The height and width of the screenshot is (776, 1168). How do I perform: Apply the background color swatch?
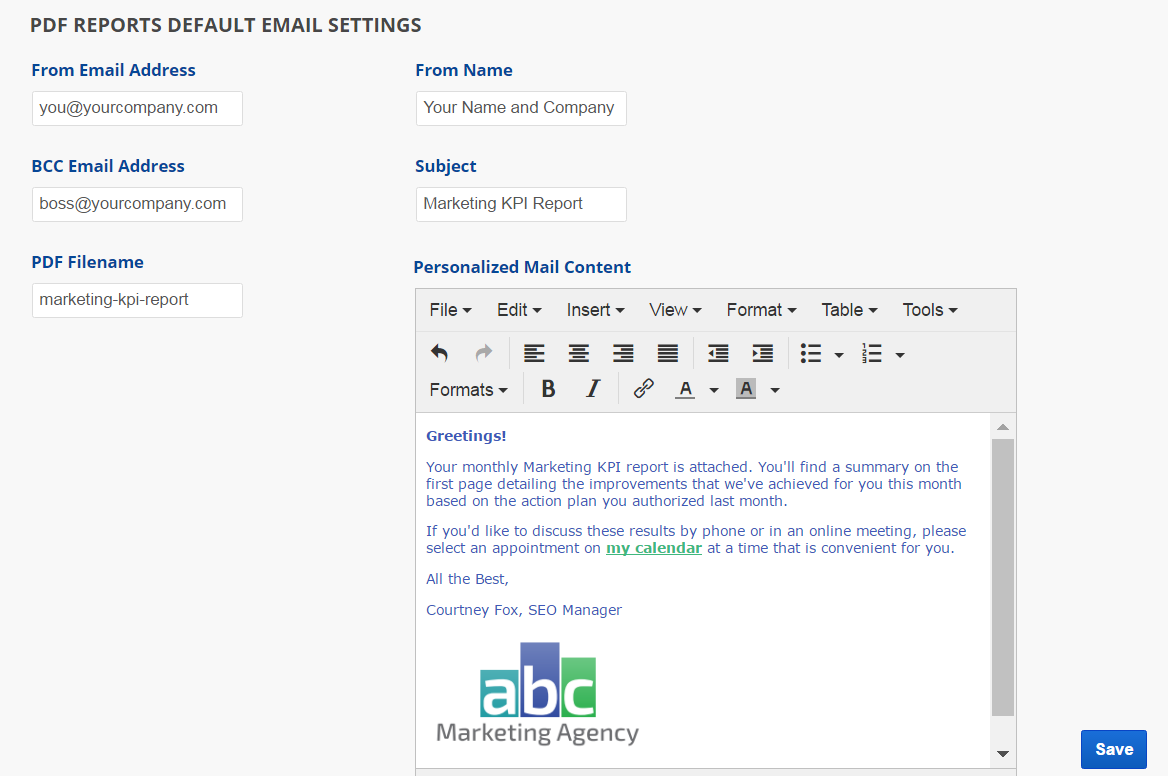tap(746, 389)
